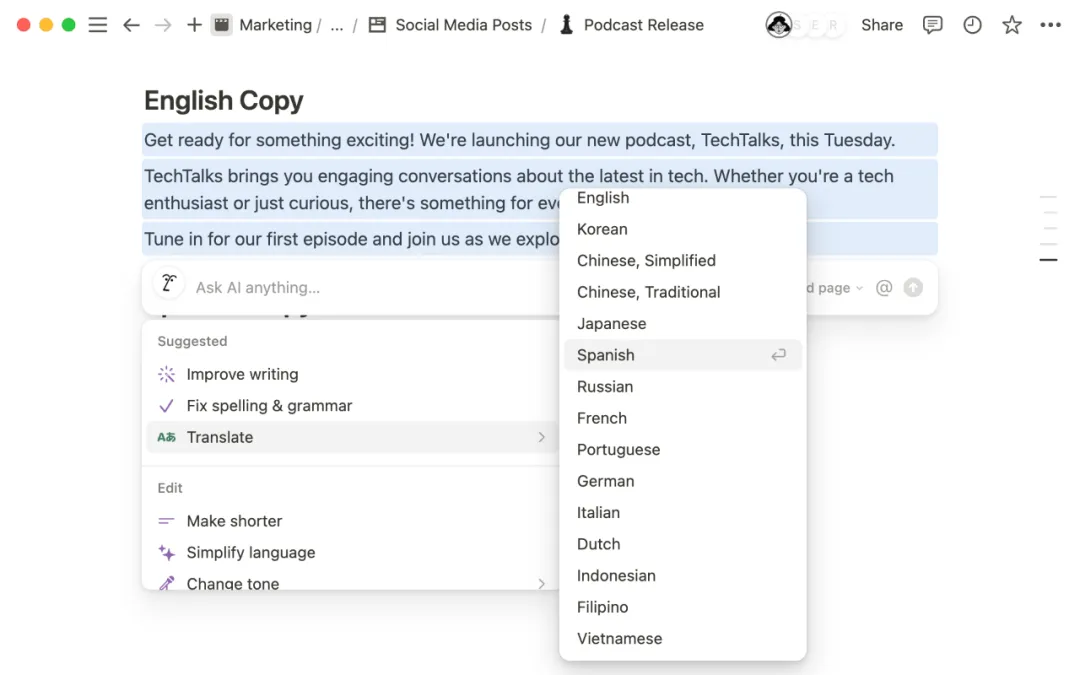Submit the AI prompt with up arrow

coord(913,288)
